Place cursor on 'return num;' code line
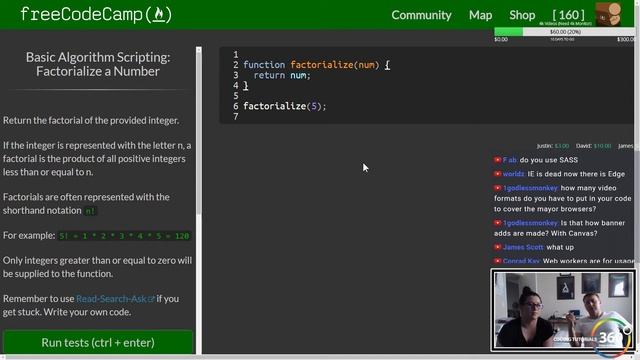This screenshot has width=640, height=360. (x=282, y=75)
